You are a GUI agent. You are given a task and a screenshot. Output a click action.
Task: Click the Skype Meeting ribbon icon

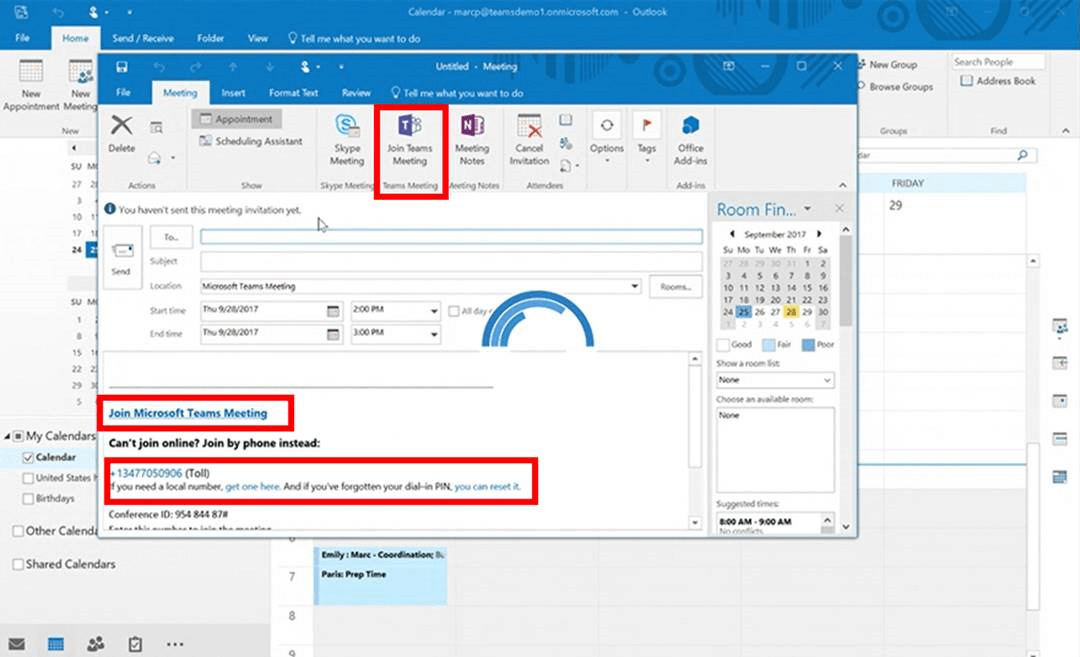click(347, 128)
